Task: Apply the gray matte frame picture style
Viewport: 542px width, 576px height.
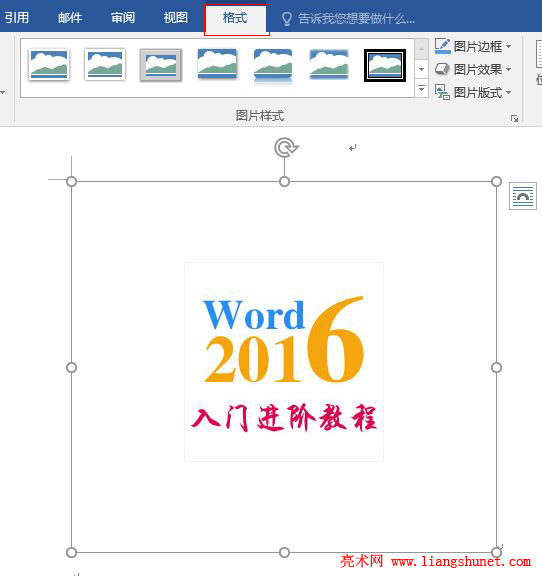Action: (161, 65)
